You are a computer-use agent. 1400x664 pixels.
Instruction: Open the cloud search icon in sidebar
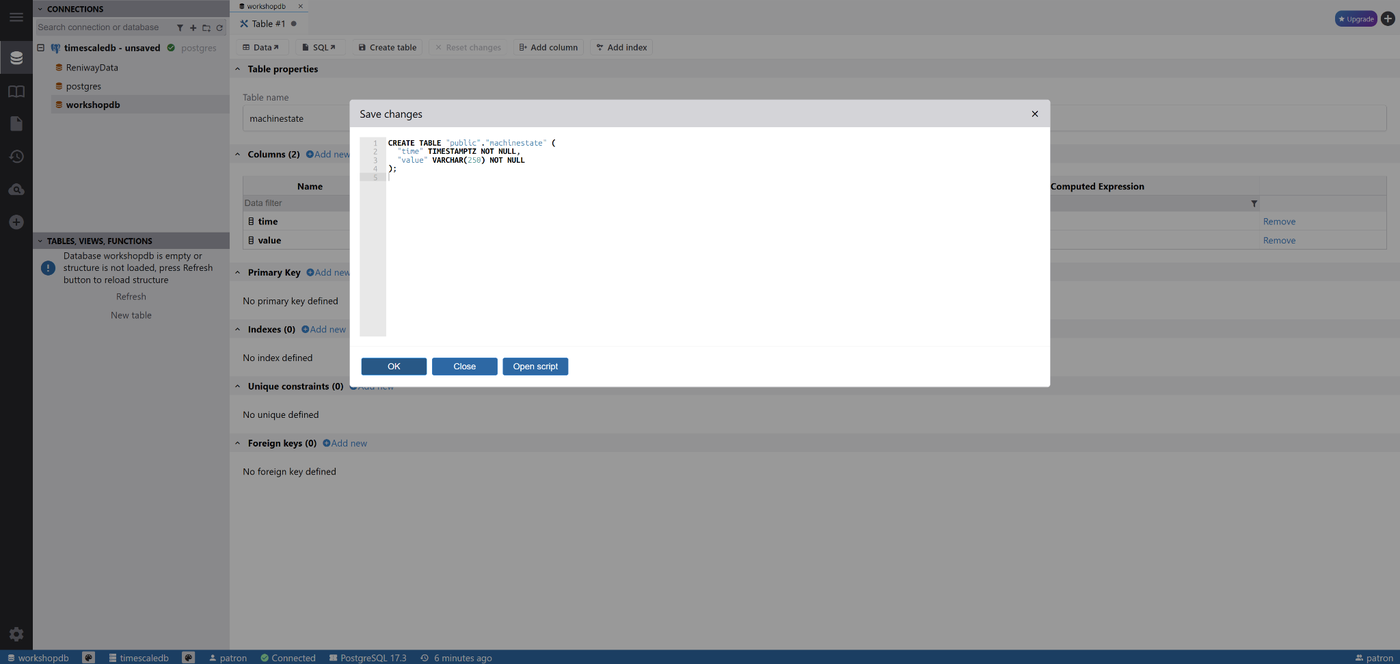click(x=16, y=189)
